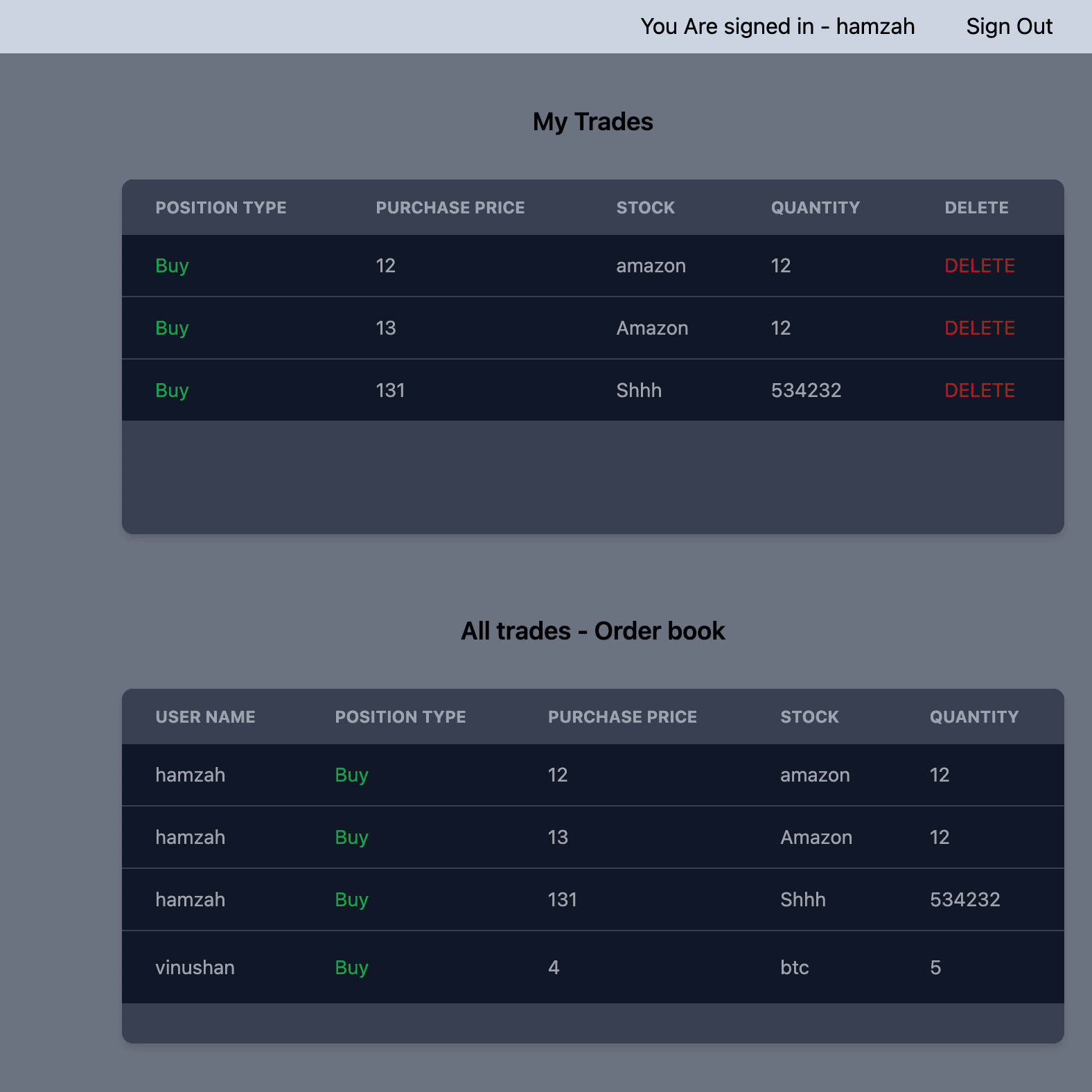Click capitalized Amazon stock in order book

coord(816,837)
